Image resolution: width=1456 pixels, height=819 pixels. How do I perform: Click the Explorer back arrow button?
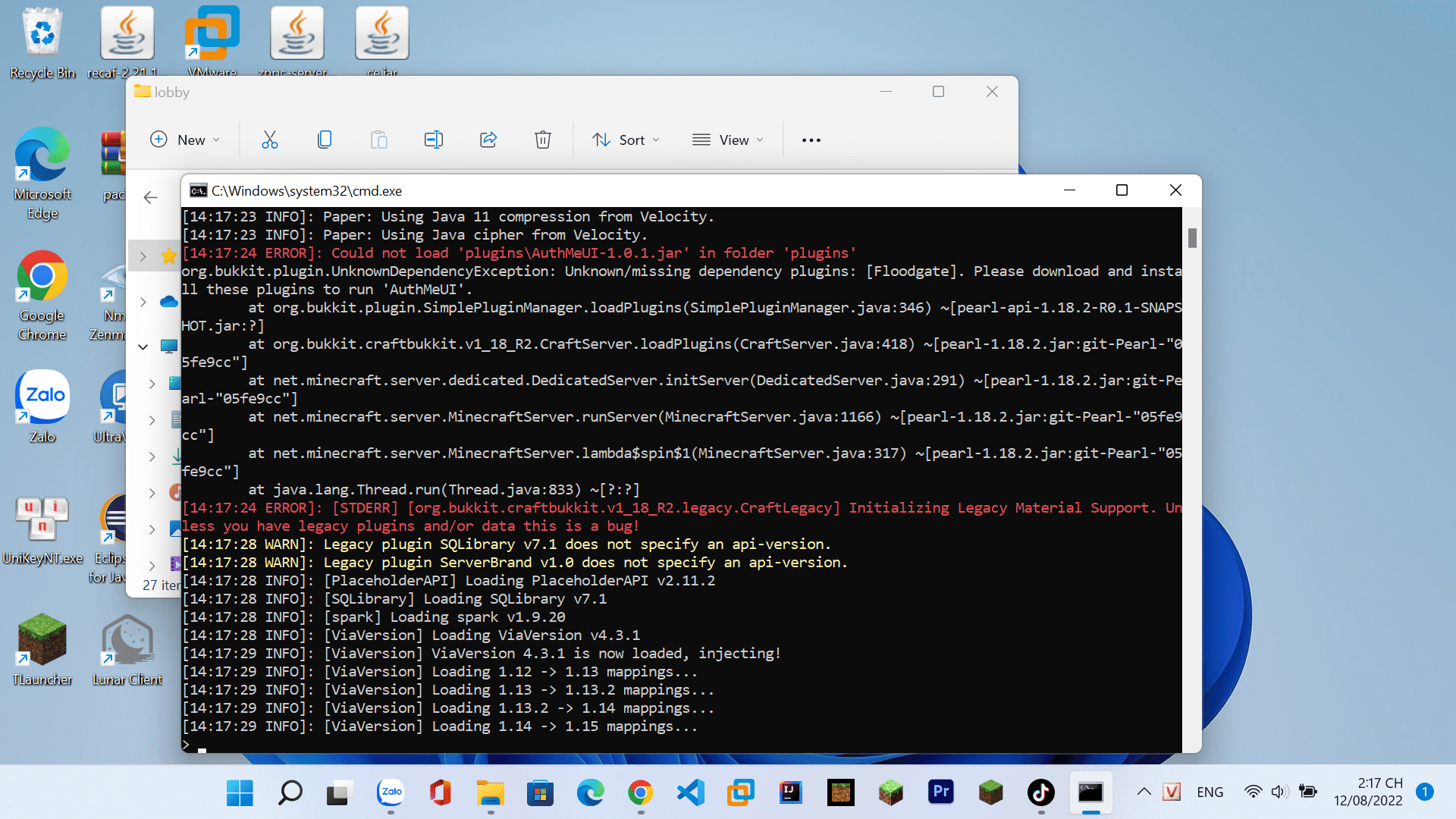[x=150, y=198]
